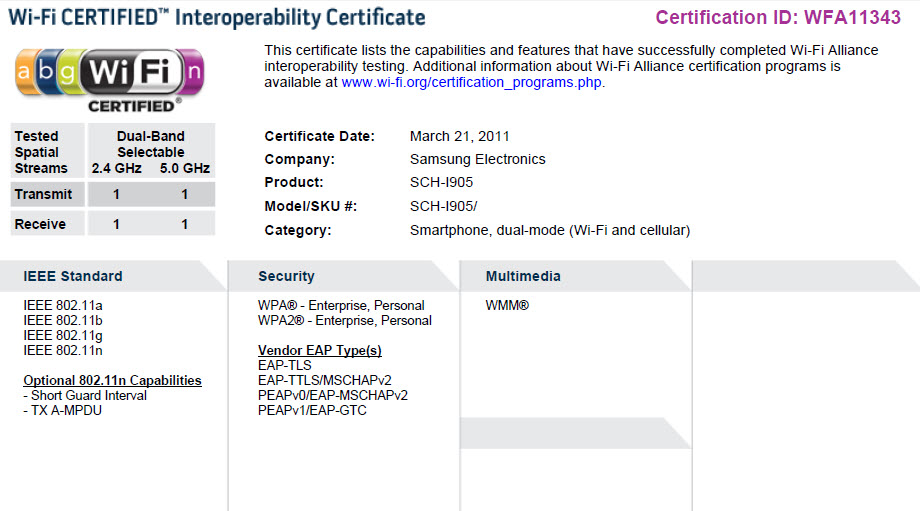Click the Vendor EAP Type(s) heading

coord(320,350)
